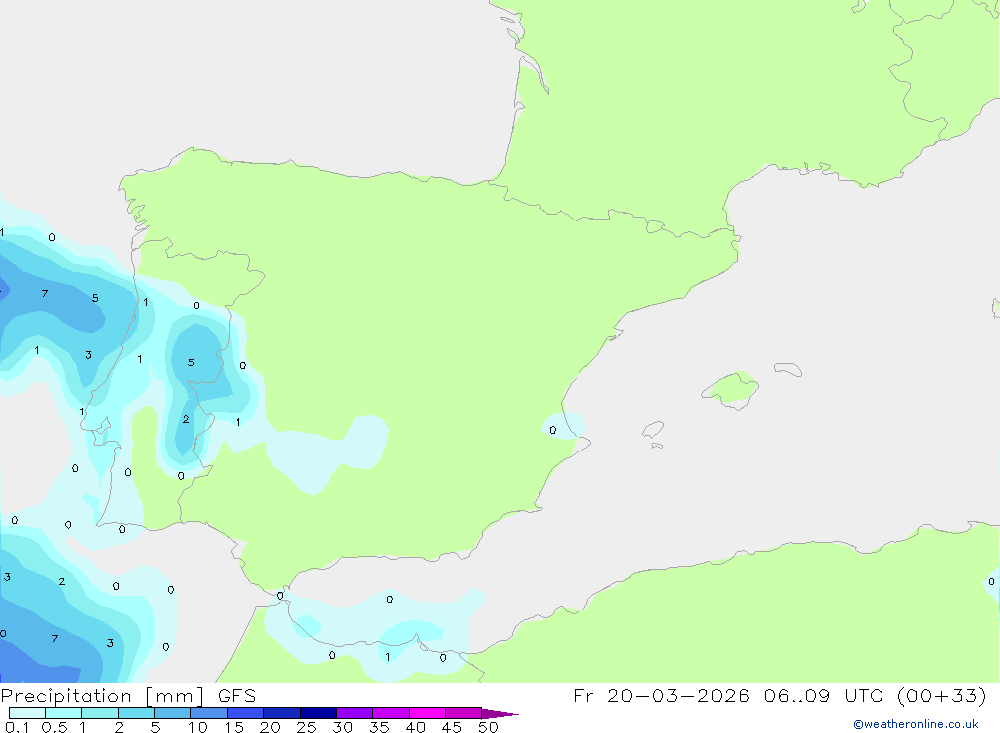Click the legend scale label "0.5"
1000x733 pixels.
(x=54, y=727)
